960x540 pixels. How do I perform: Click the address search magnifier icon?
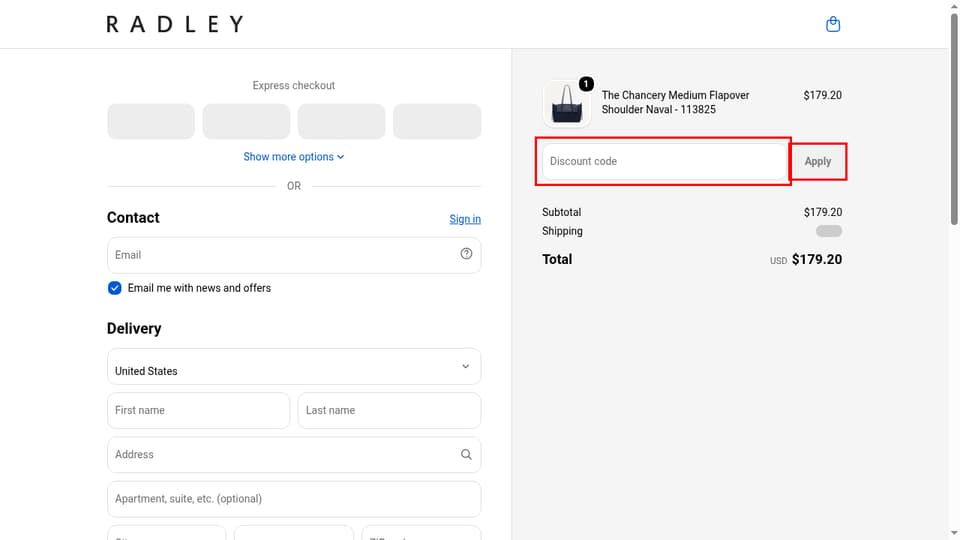pyautogui.click(x=466, y=454)
